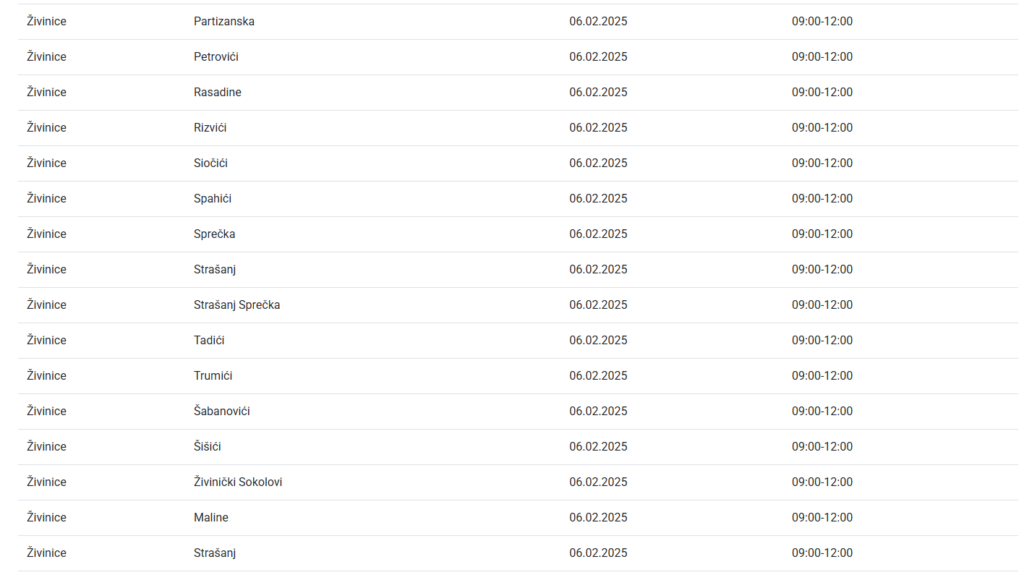The width and height of the screenshot is (1024, 575).
Task: Click on the Rasadine row name
Action: pos(217,92)
